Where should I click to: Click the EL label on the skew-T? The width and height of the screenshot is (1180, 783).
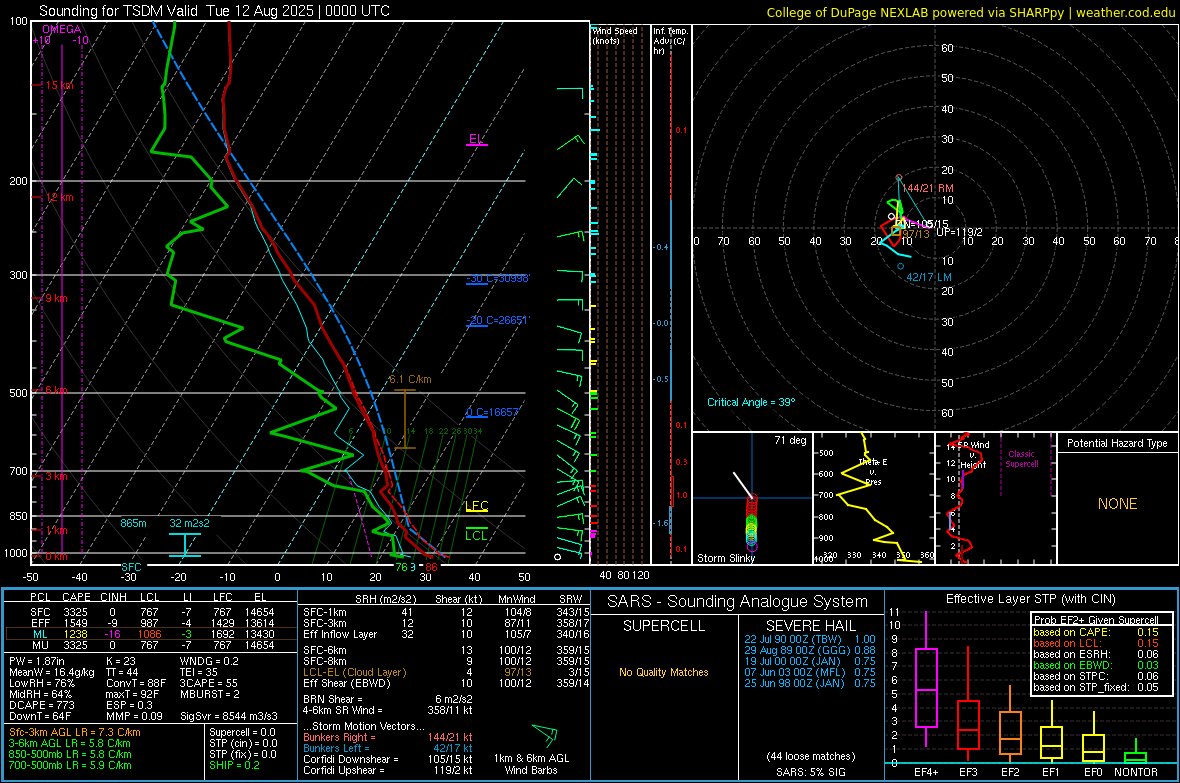(476, 139)
